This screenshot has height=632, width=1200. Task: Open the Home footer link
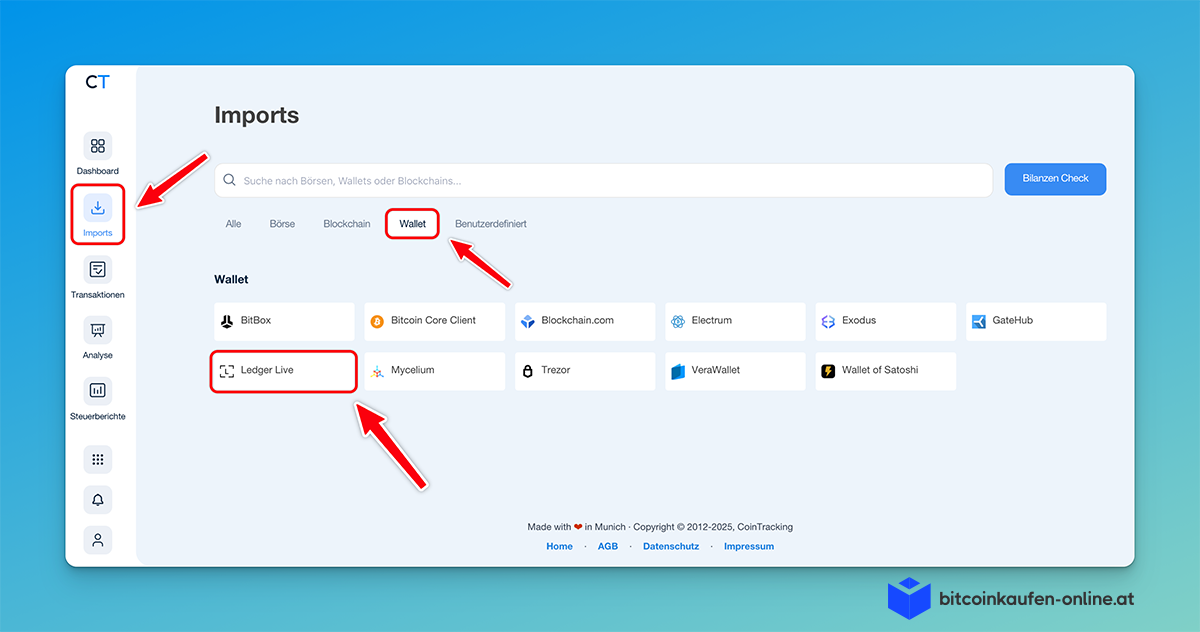(x=560, y=546)
